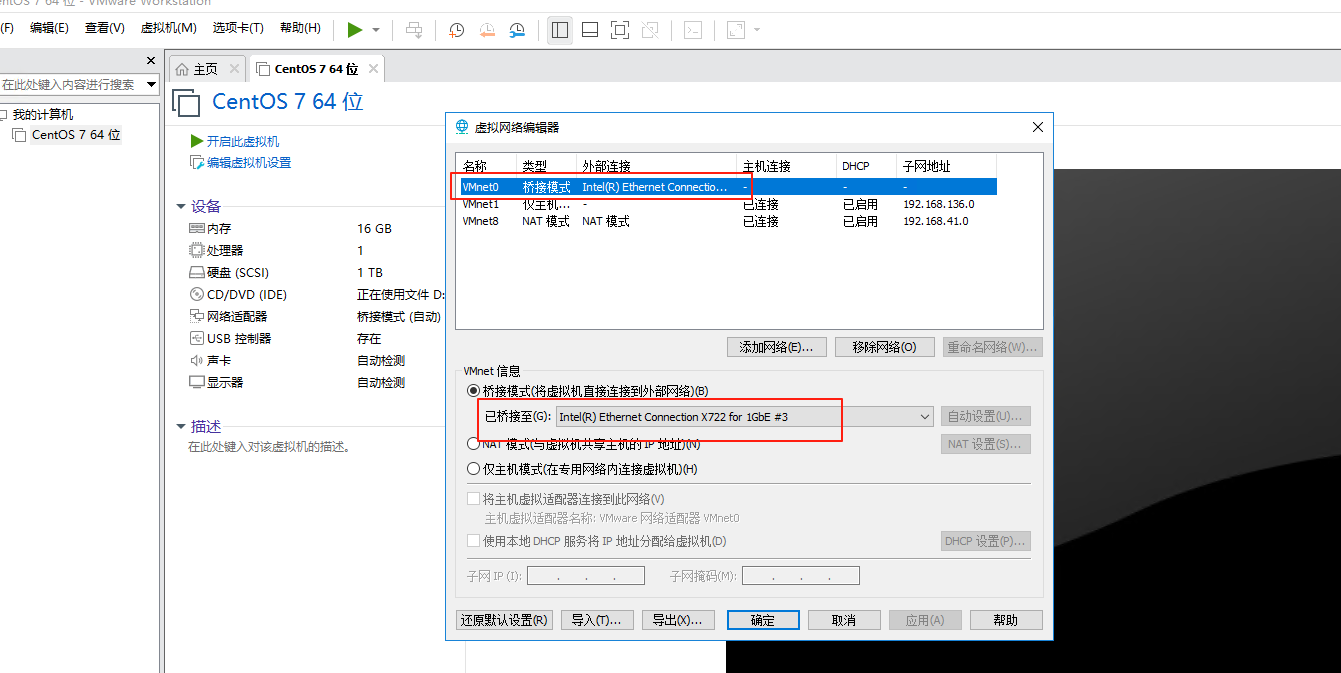The height and width of the screenshot is (673, 1341).
Task: Open the library search dropdown arrow
Action: (152, 85)
